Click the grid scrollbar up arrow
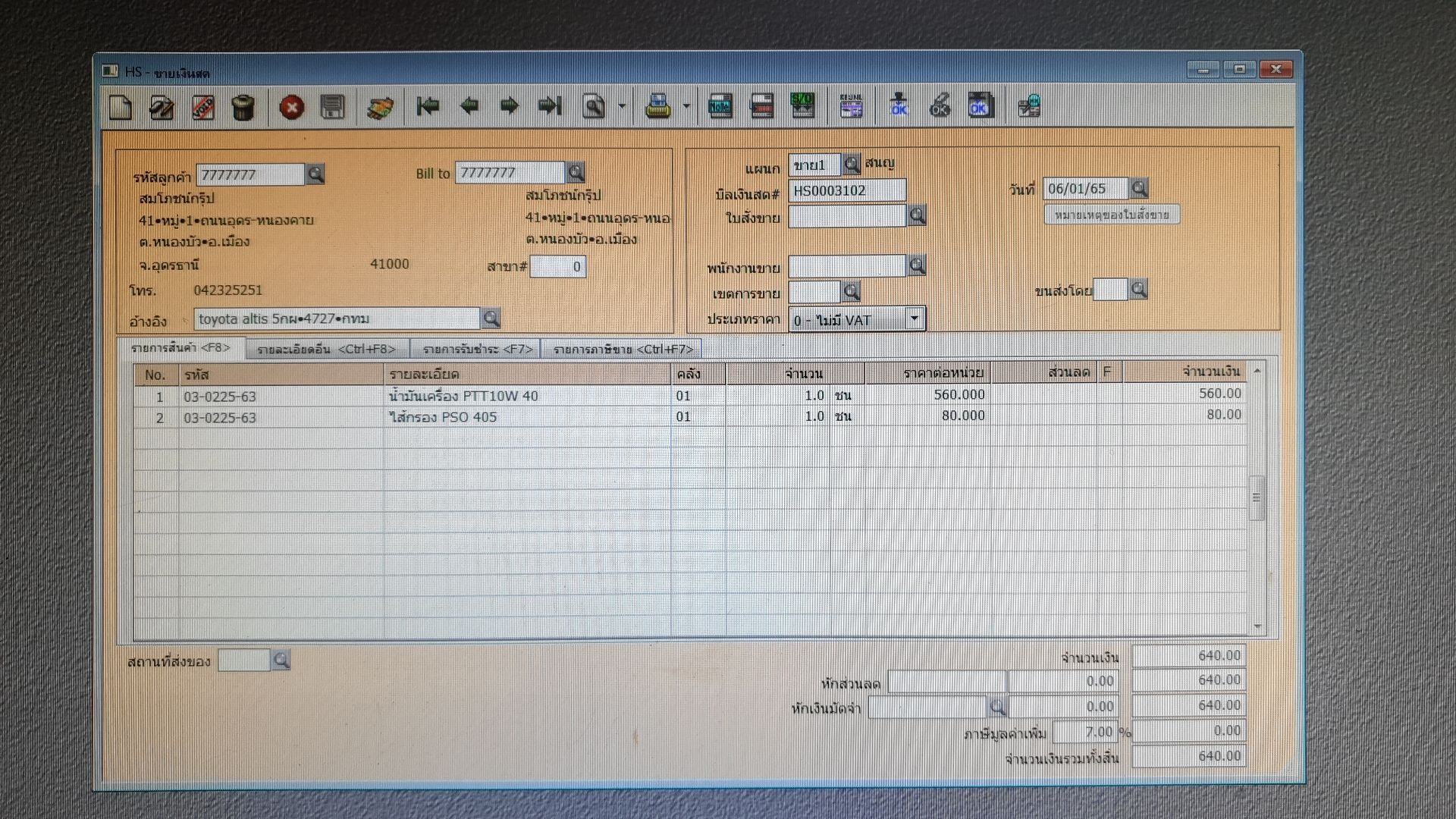 pyautogui.click(x=1257, y=371)
